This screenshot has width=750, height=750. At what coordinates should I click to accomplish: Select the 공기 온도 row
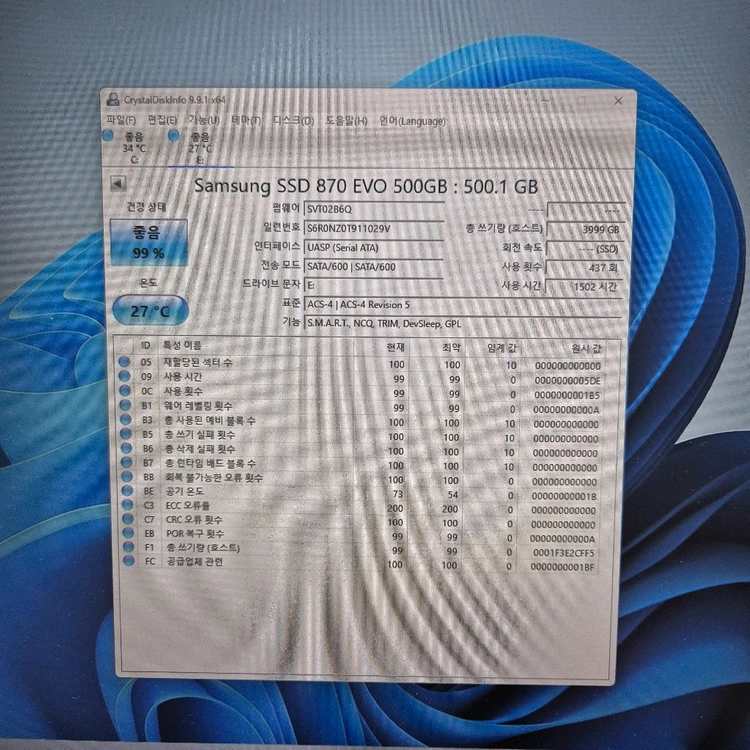(361, 494)
